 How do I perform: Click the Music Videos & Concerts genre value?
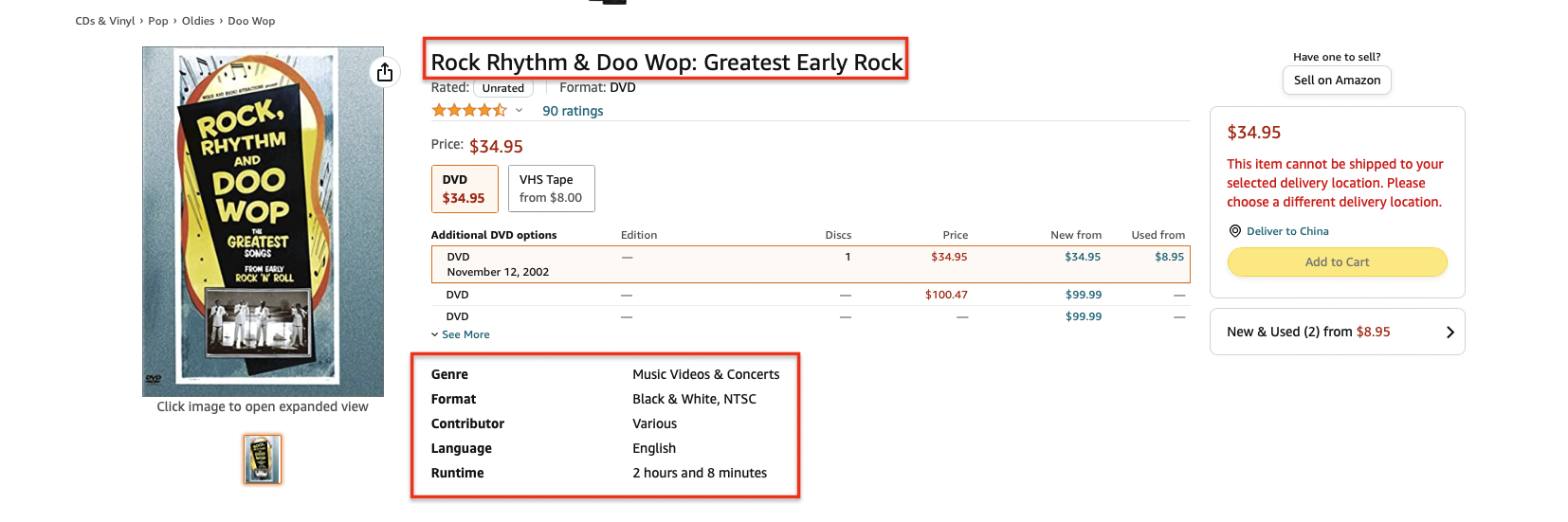(706, 375)
